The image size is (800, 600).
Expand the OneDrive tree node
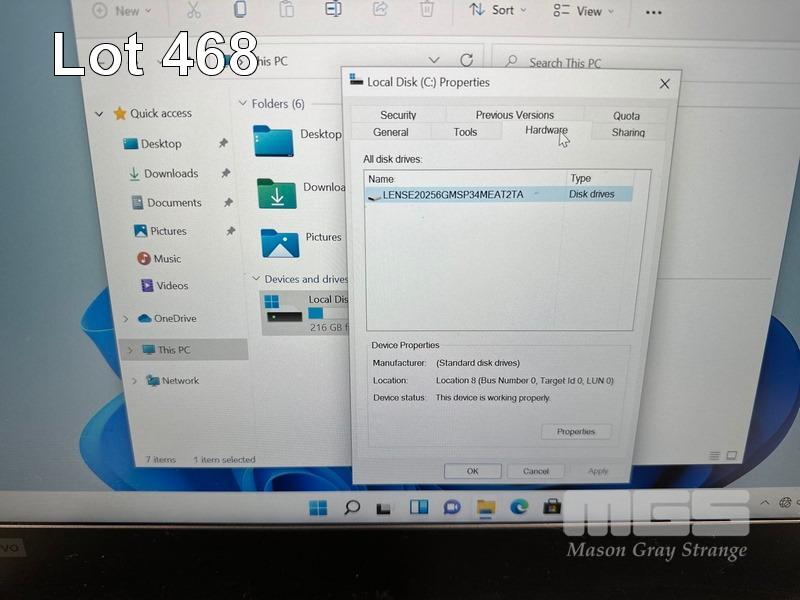[x=125, y=319]
